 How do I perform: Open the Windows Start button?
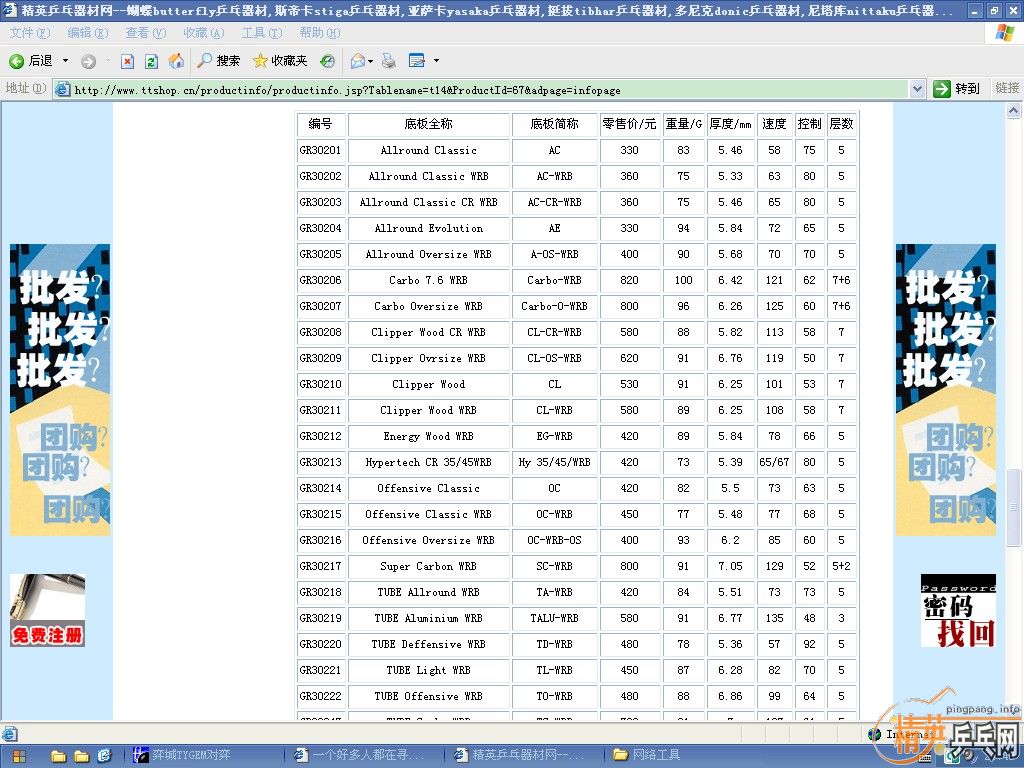(18, 756)
